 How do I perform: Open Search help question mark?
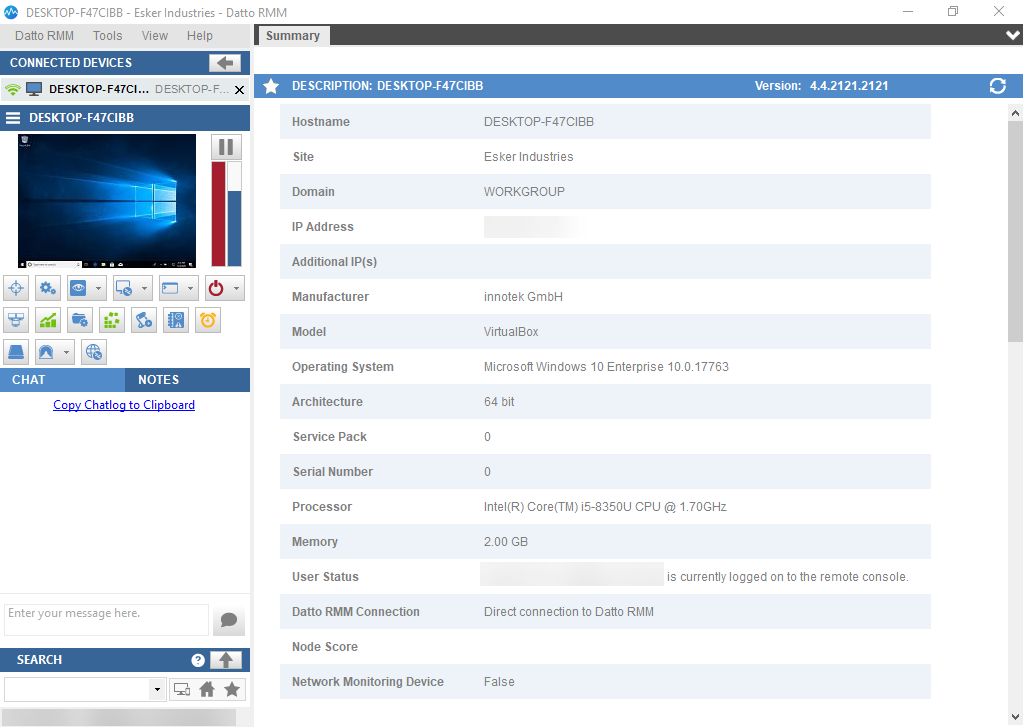click(x=198, y=660)
